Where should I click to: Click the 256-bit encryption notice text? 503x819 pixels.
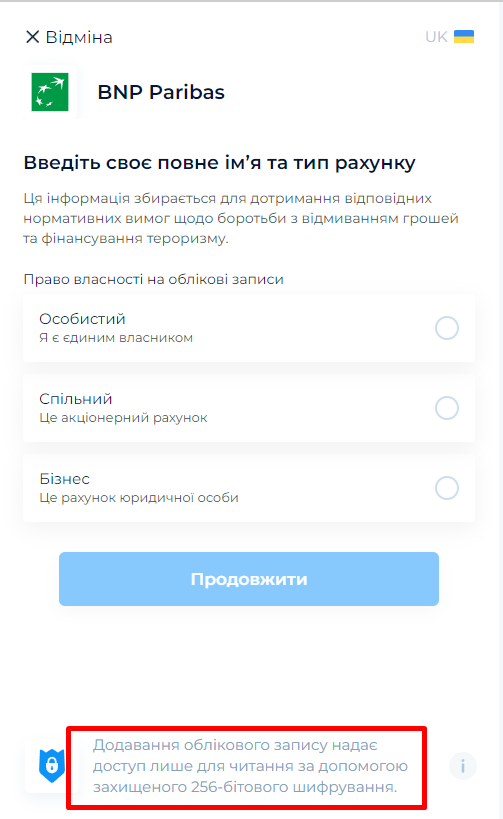250,766
